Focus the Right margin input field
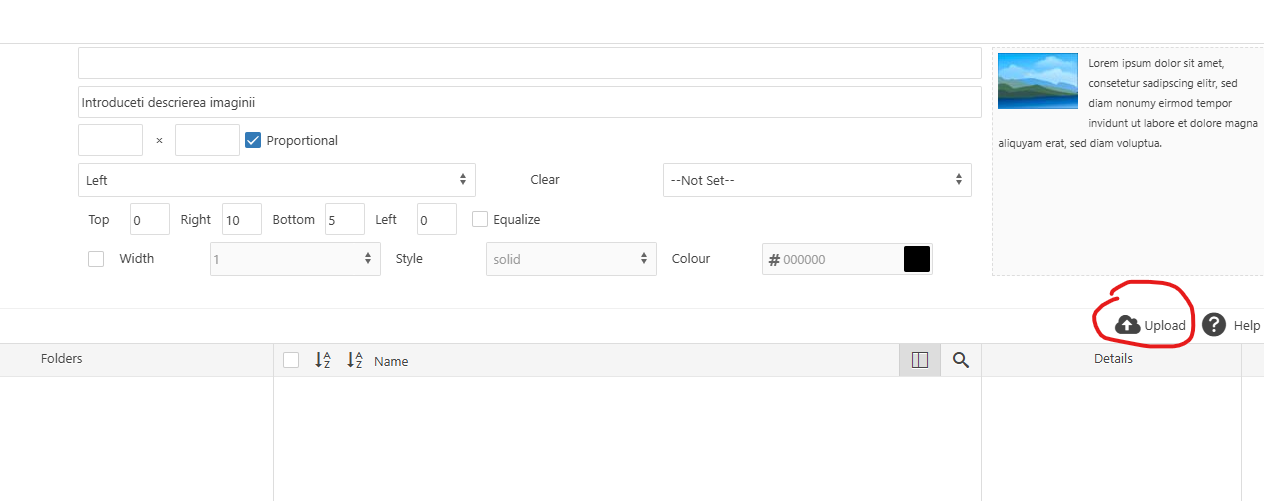1264x501 pixels. tap(241, 219)
